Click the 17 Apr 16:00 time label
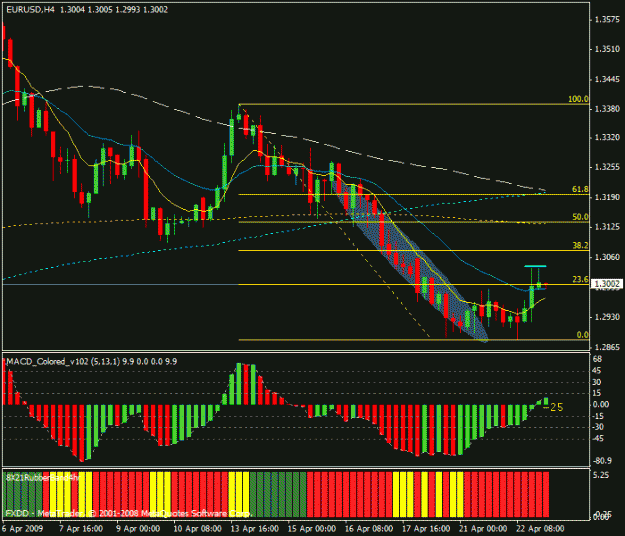The width and height of the screenshot is (625, 536). pos(426,528)
